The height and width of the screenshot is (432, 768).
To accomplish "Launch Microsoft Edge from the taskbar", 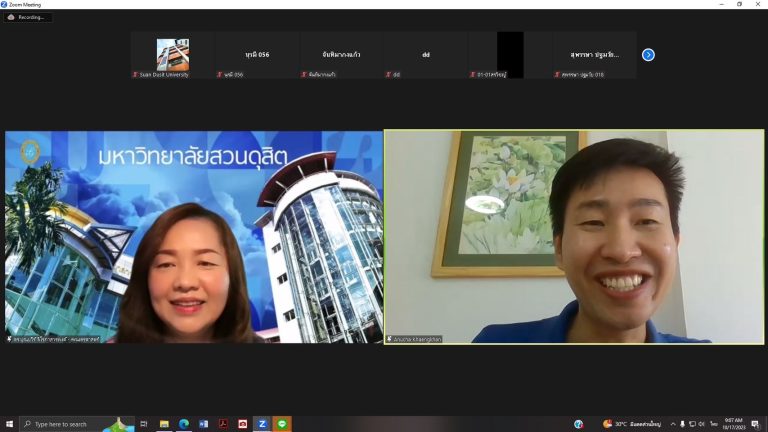I will pos(184,424).
